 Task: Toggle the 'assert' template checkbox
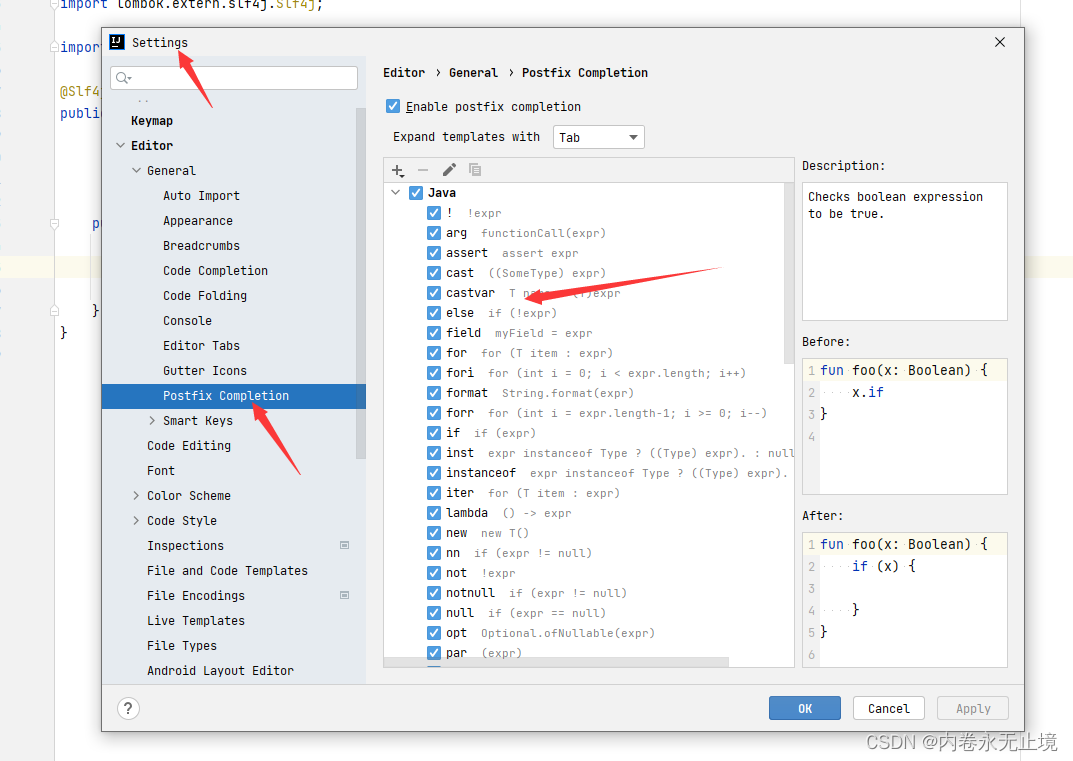pyautogui.click(x=434, y=253)
